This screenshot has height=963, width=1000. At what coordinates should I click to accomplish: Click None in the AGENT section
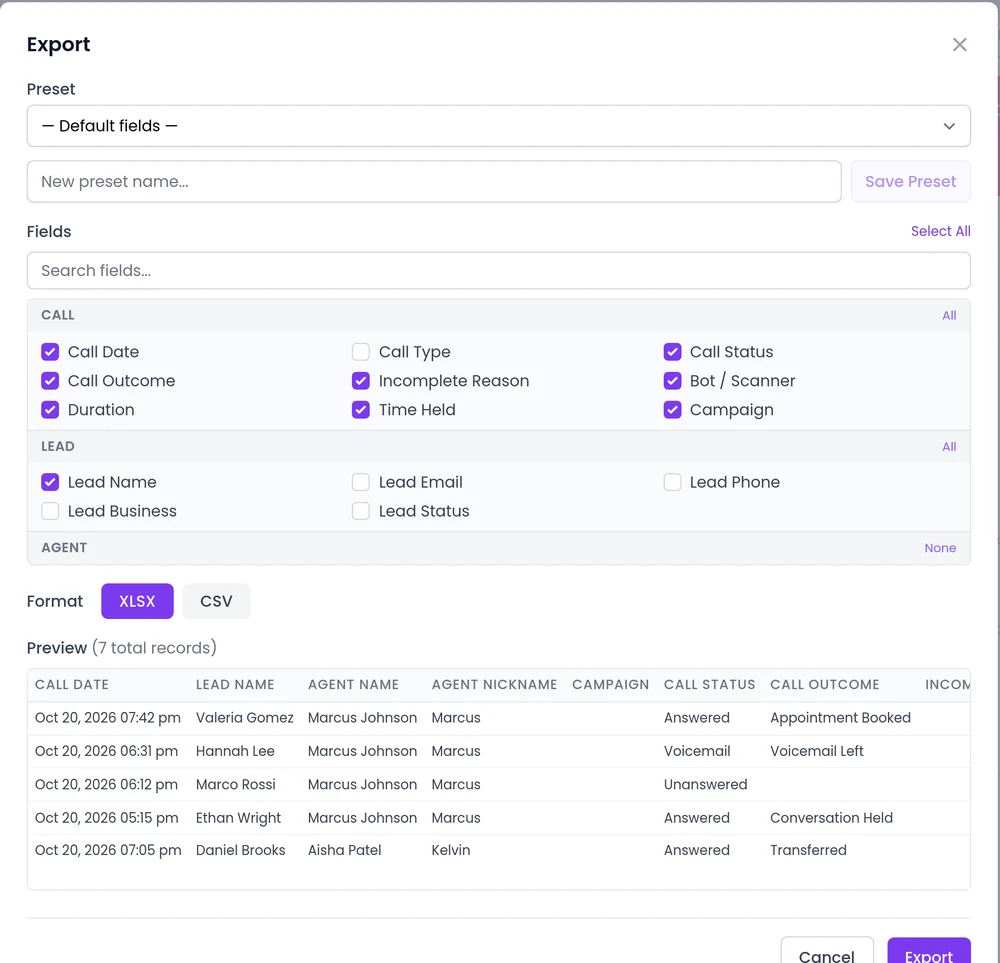coord(940,548)
